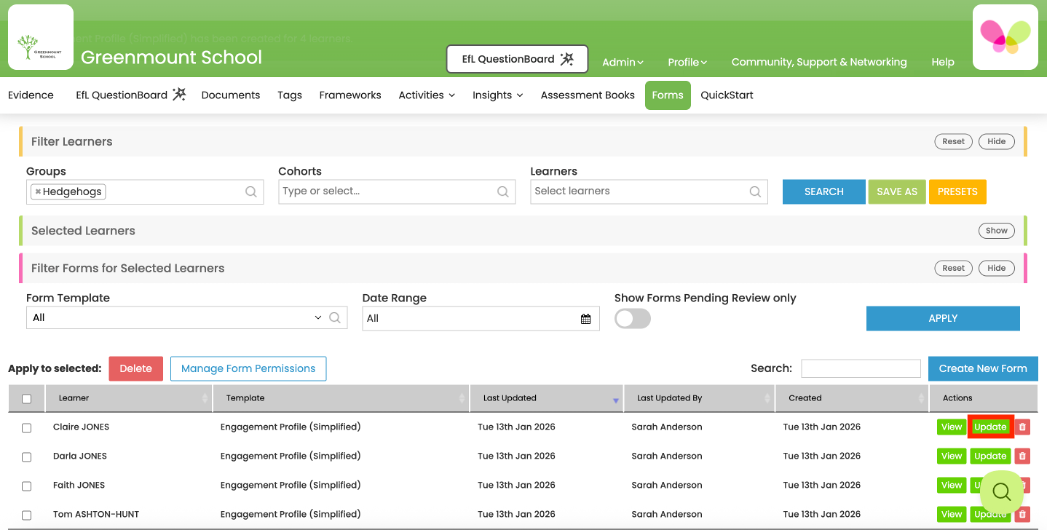
Task: Open the QuickStart tab
Action: pos(727,95)
